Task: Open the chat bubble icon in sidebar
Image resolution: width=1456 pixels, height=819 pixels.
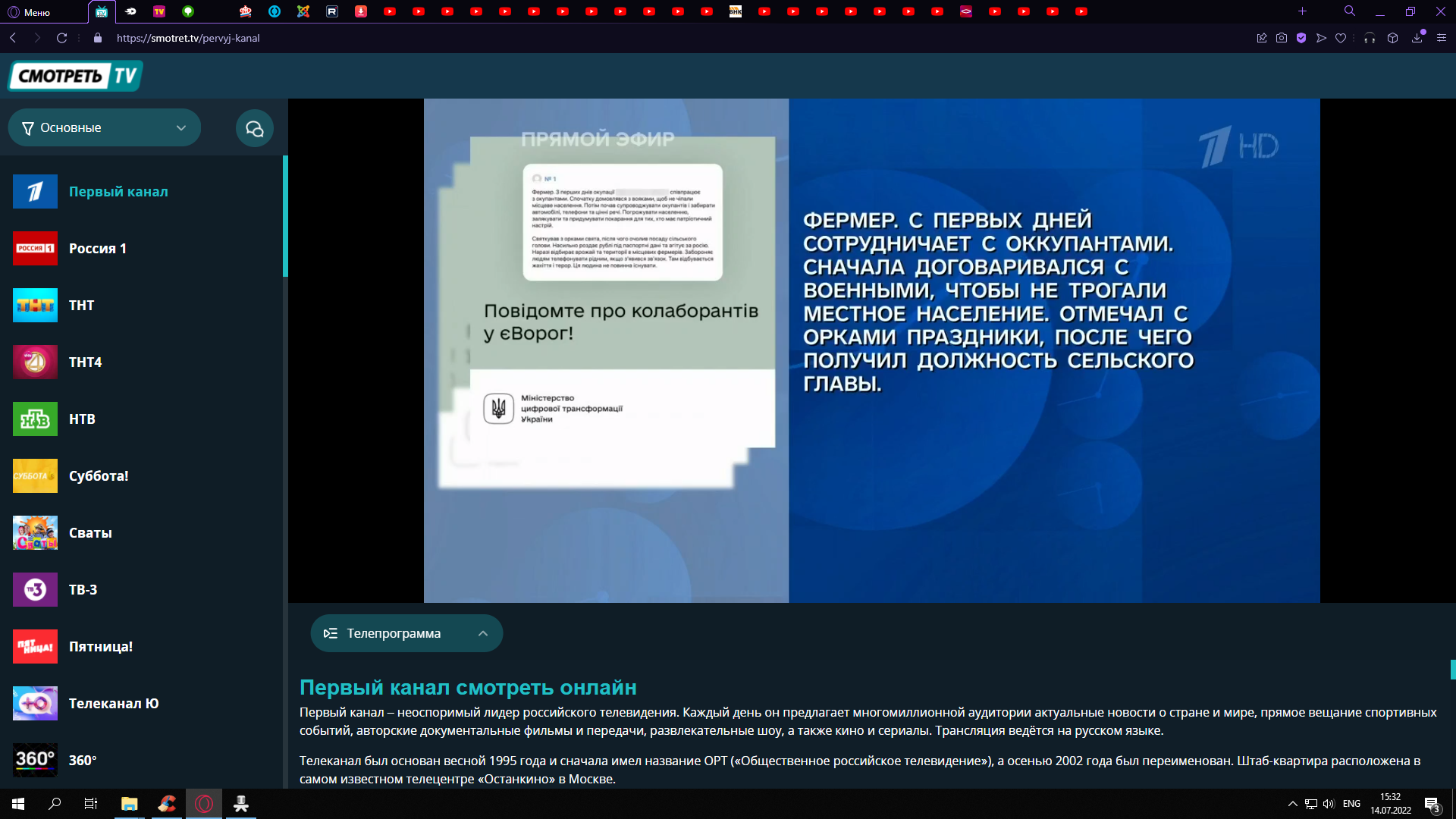Action: point(255,128)
